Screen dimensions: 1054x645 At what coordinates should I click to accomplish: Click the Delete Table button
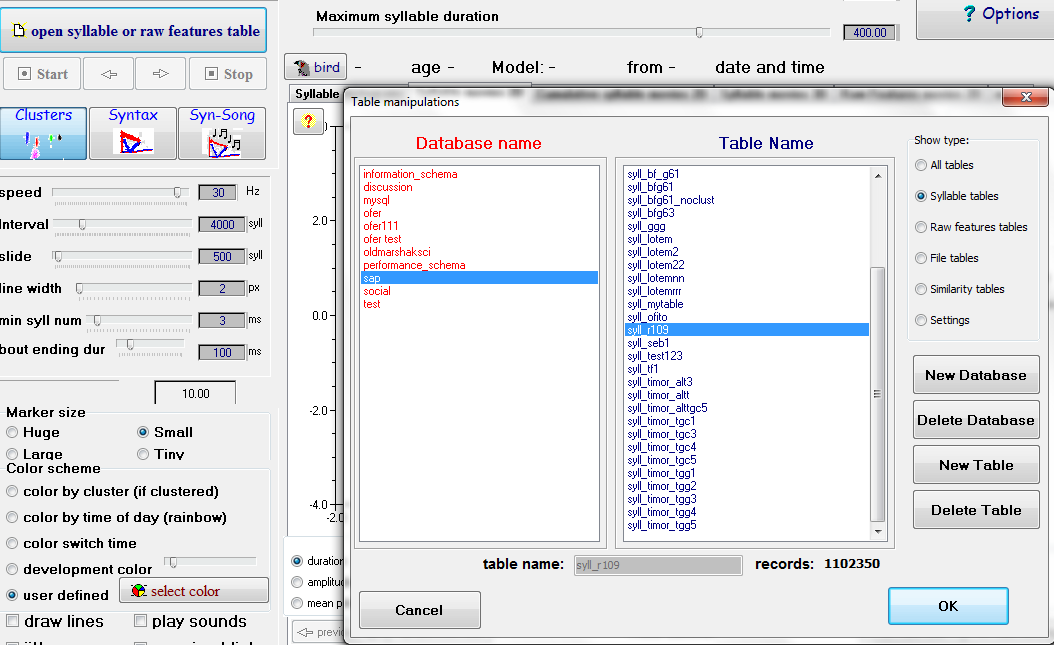pos(975,510)
